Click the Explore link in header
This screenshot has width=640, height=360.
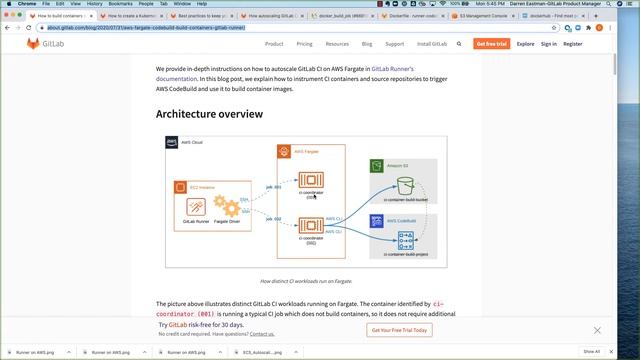pos(525,44)
